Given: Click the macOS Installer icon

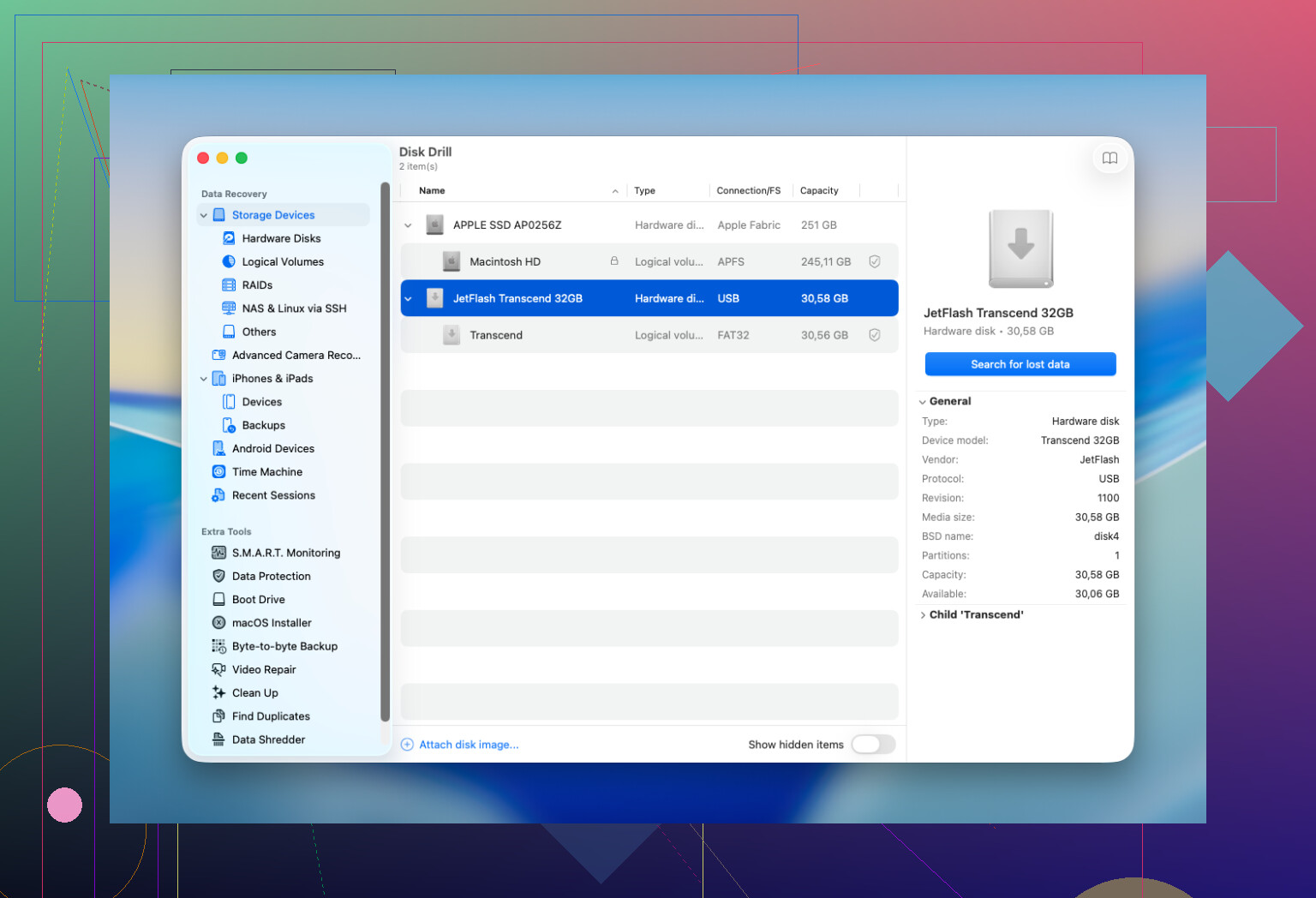Looking at the screenshot, I should click(x=219, y=623).
